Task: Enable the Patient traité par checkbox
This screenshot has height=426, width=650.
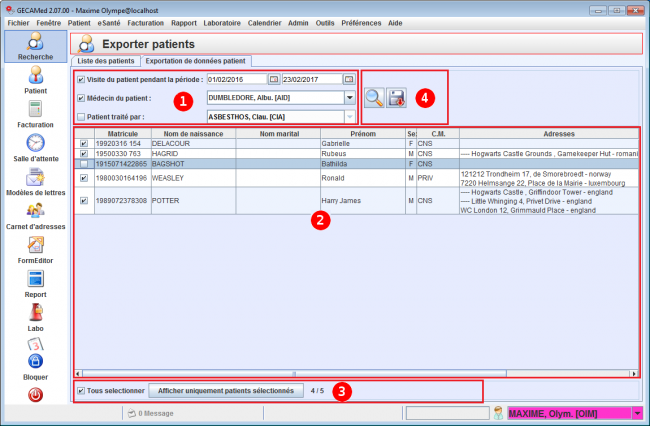Action: point(81,117)
